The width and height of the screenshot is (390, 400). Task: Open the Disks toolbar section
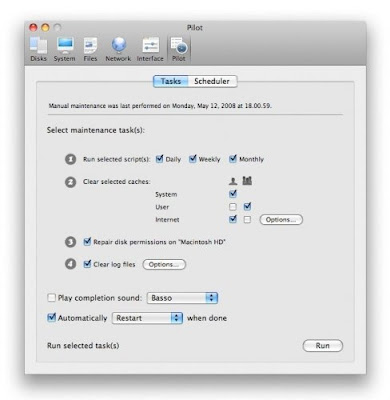[38, 49]
